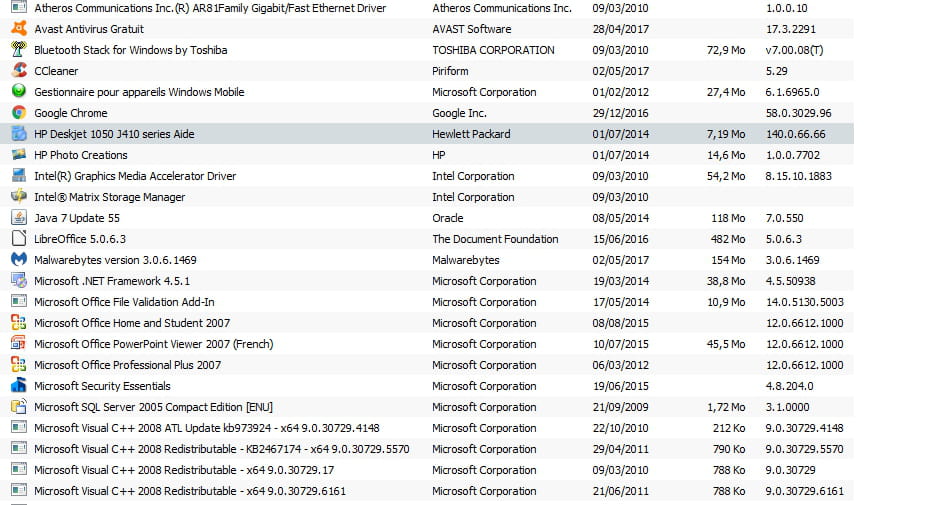The image size is (927, 505).
Task: Click publisher Google Inc.
Action: [x=459, y=113]
